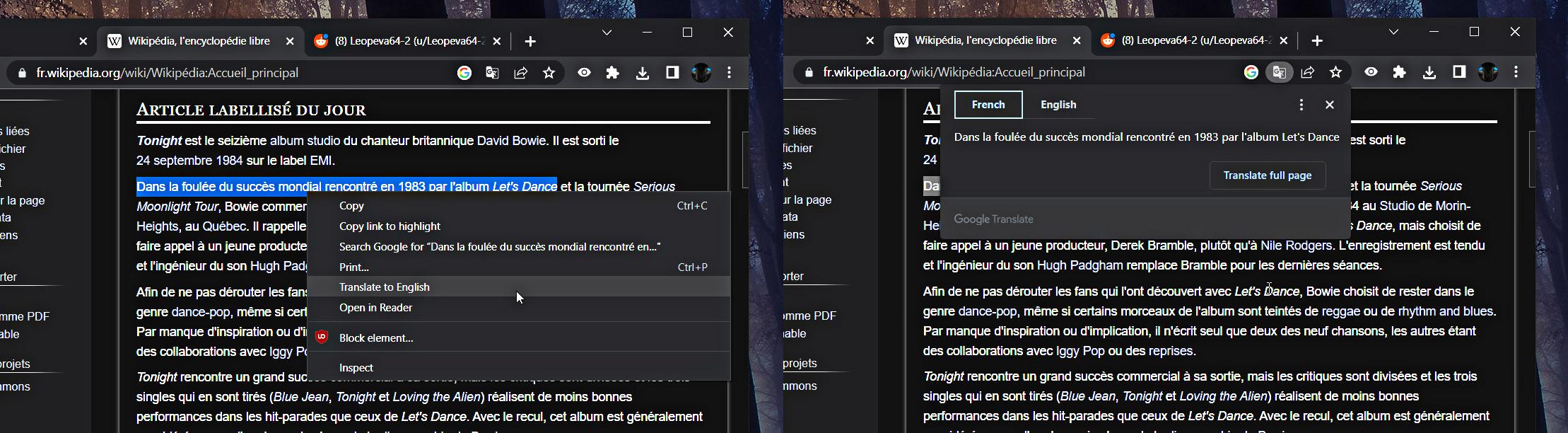This screenshot has width=1568, height=433.
Task: Close the Leopeva64-2 Reddit tab in left browser
Action: [497, 42]
